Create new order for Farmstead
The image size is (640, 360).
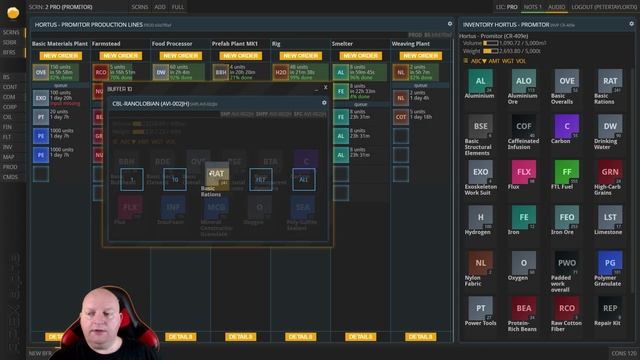pyautogui.click(x=121, y=56)
